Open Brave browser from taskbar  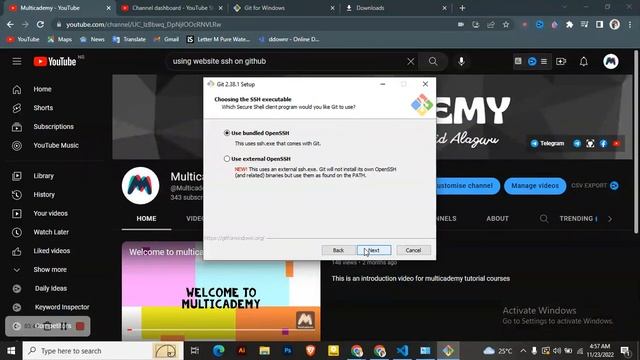(x=310, y=351)
